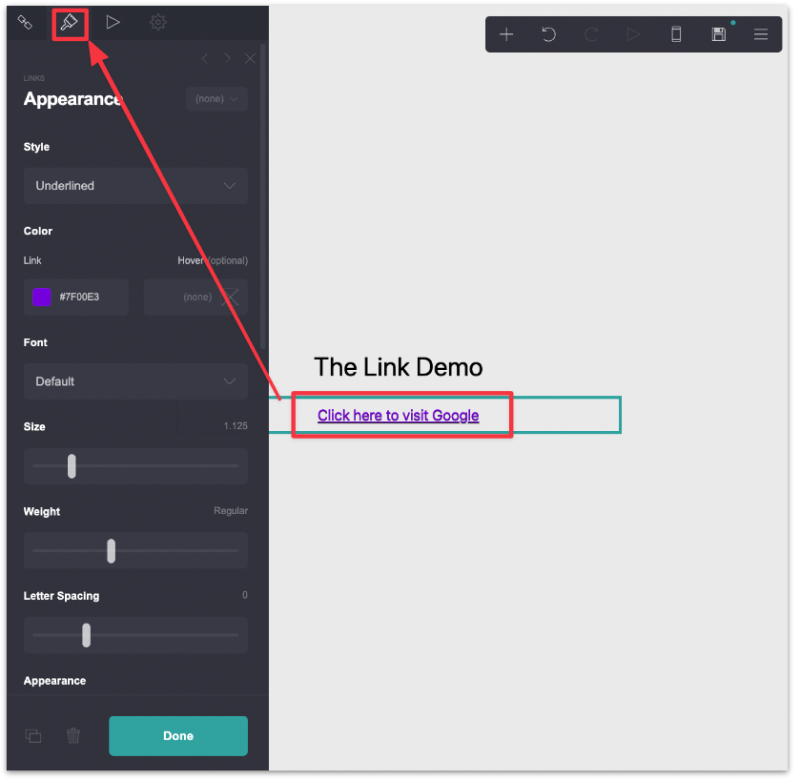
Task: Expand the (none) selector beside Appearance
Action: (x=216, y=98)
